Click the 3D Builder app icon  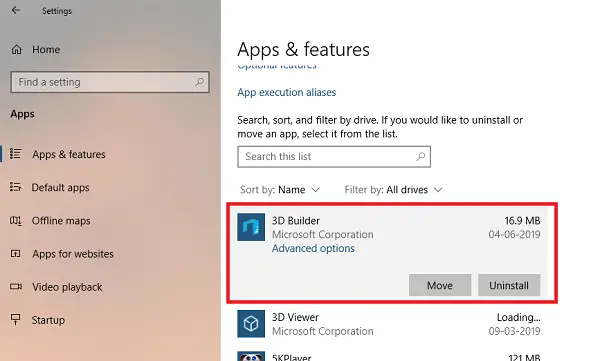[251, 227]
